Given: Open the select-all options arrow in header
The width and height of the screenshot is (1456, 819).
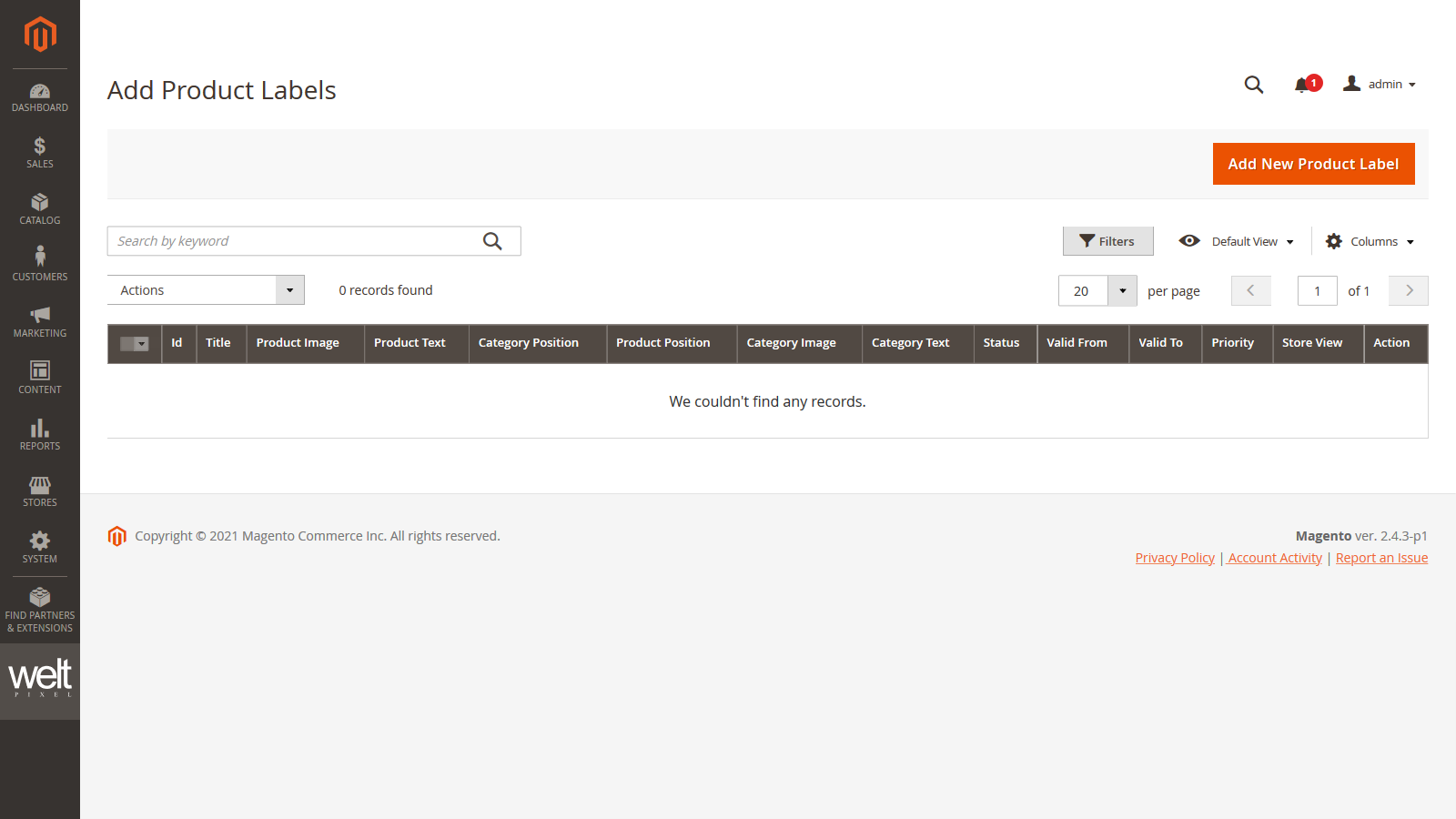Looking at the screenshot, I should tap(142, 344).
